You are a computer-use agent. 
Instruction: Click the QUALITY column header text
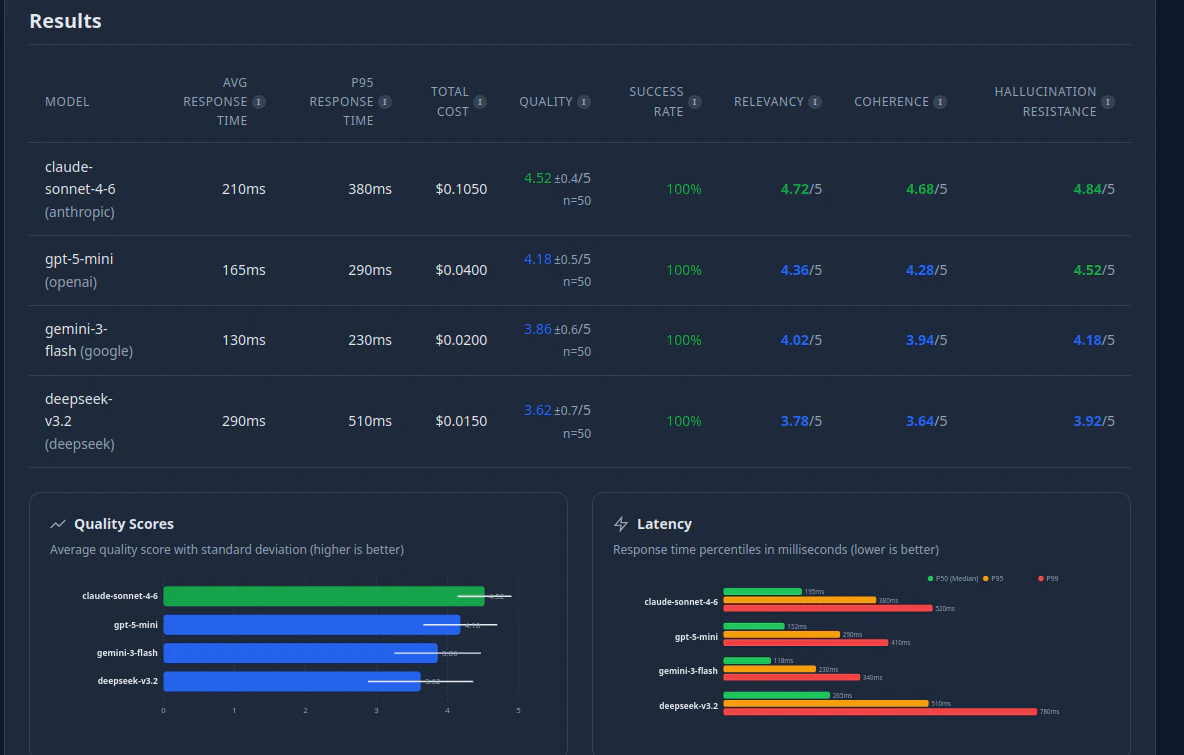pos(545,102)
